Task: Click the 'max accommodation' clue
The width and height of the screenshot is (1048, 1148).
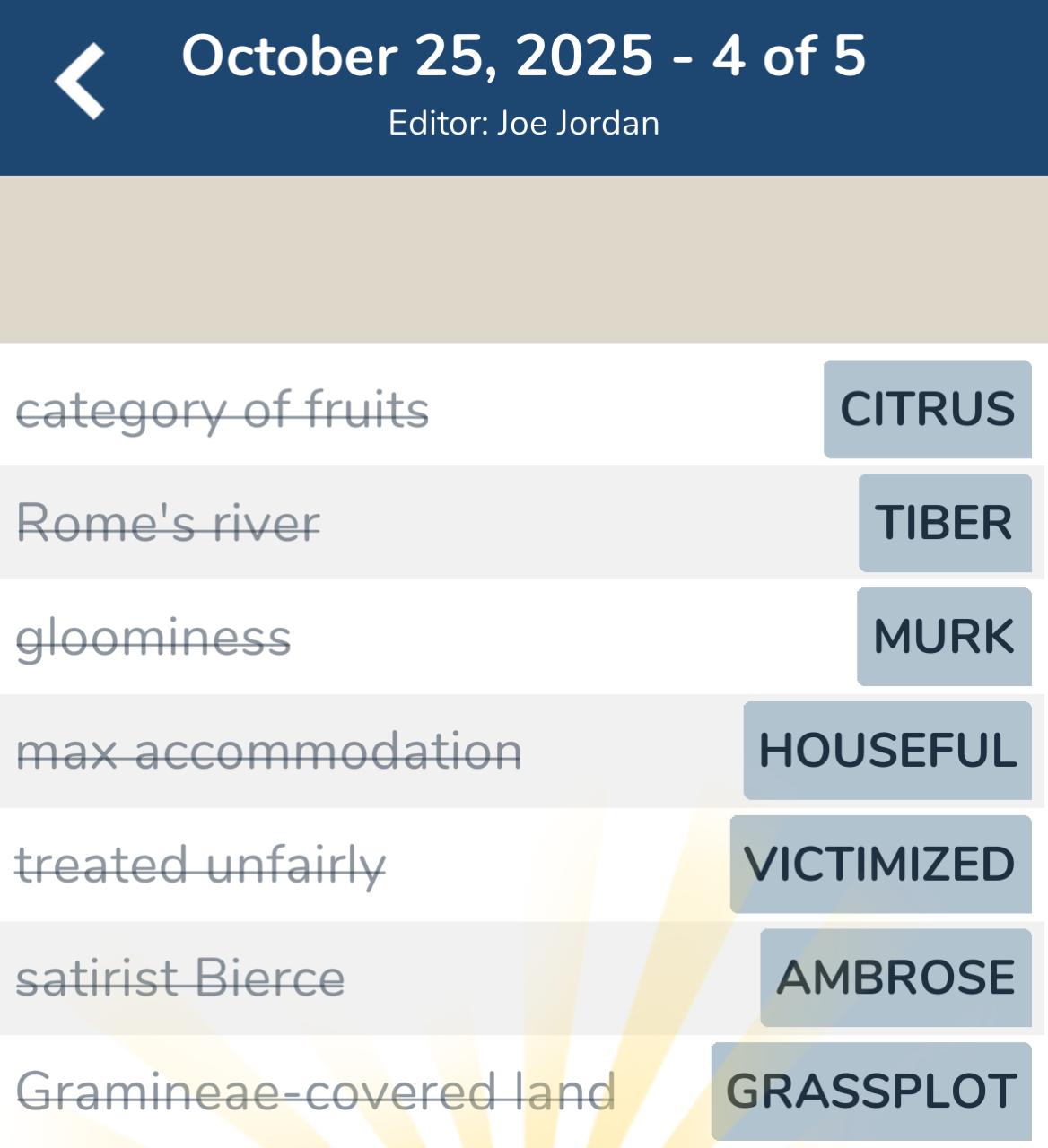Action: coord(268,751)
